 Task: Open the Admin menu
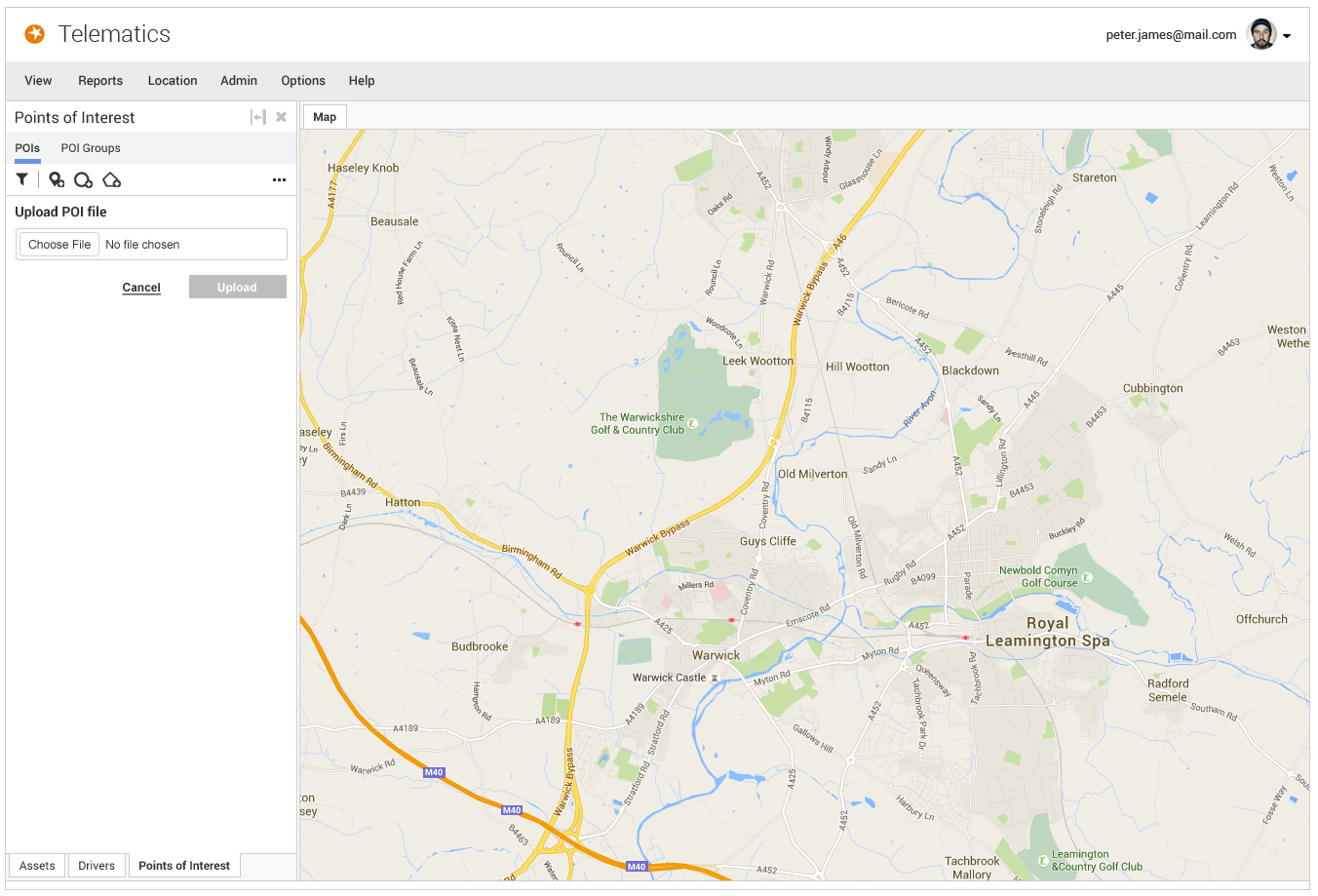(239, 81)
